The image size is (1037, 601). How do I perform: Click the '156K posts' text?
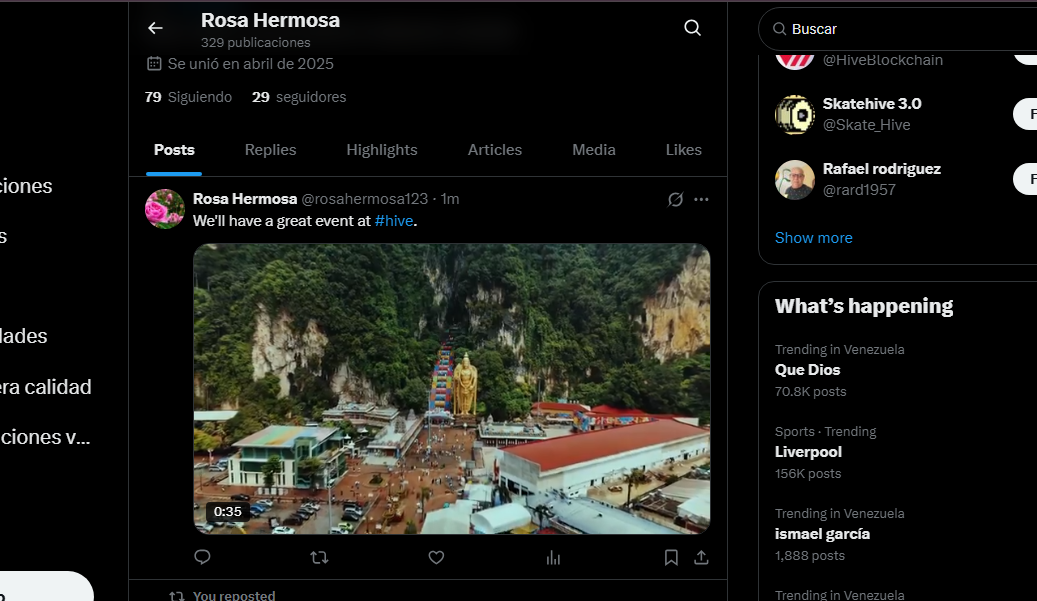click(x=808, y=473)
